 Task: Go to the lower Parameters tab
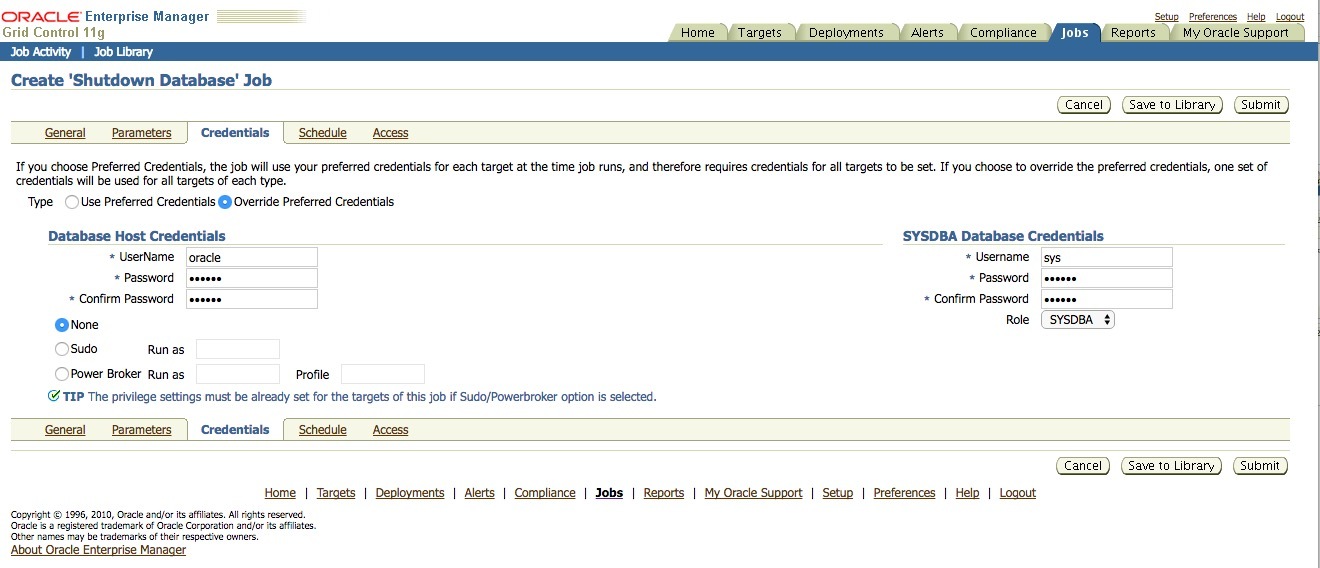coord(142,430)
